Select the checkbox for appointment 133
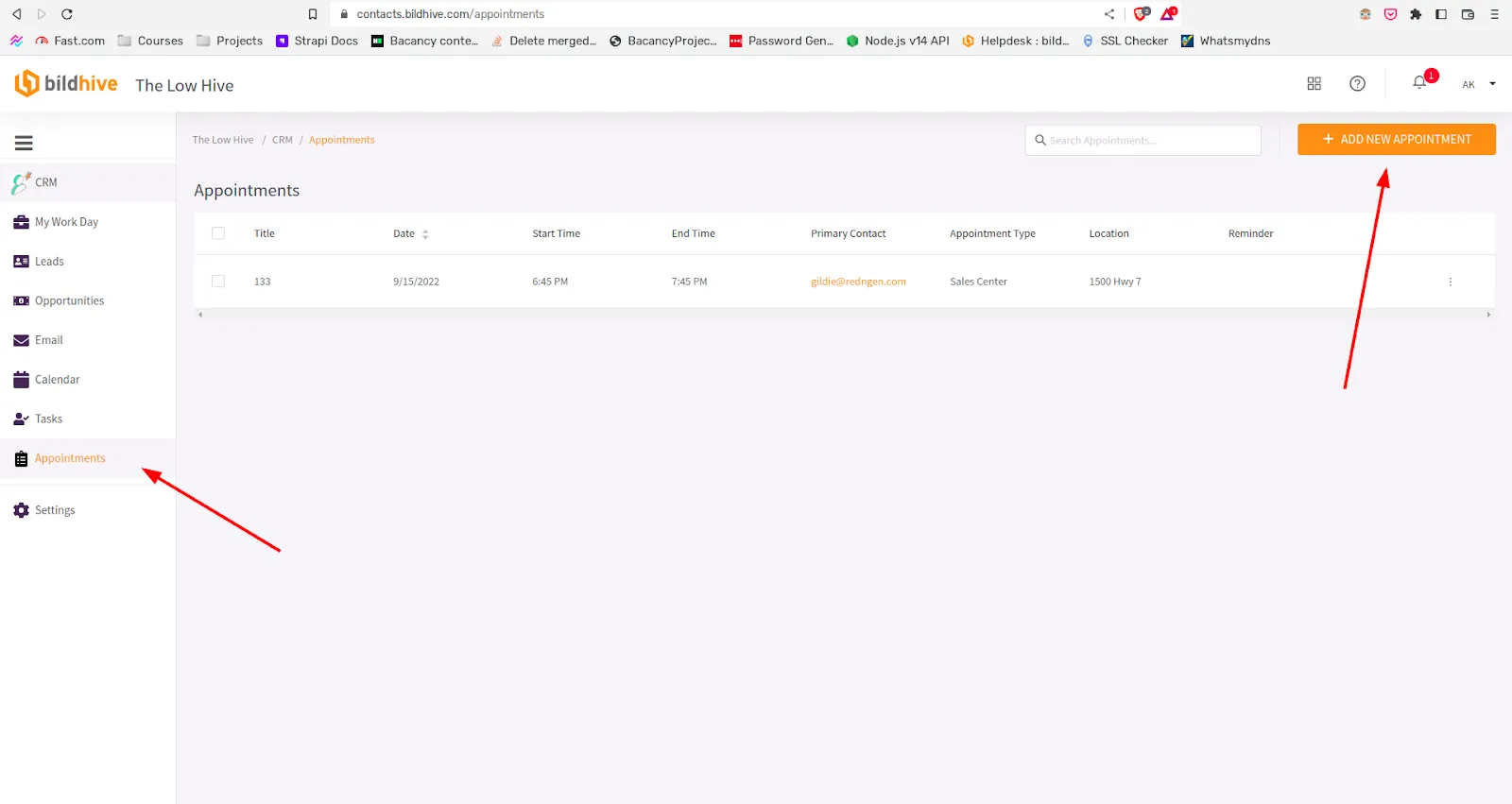 click(x=218, y=282)
